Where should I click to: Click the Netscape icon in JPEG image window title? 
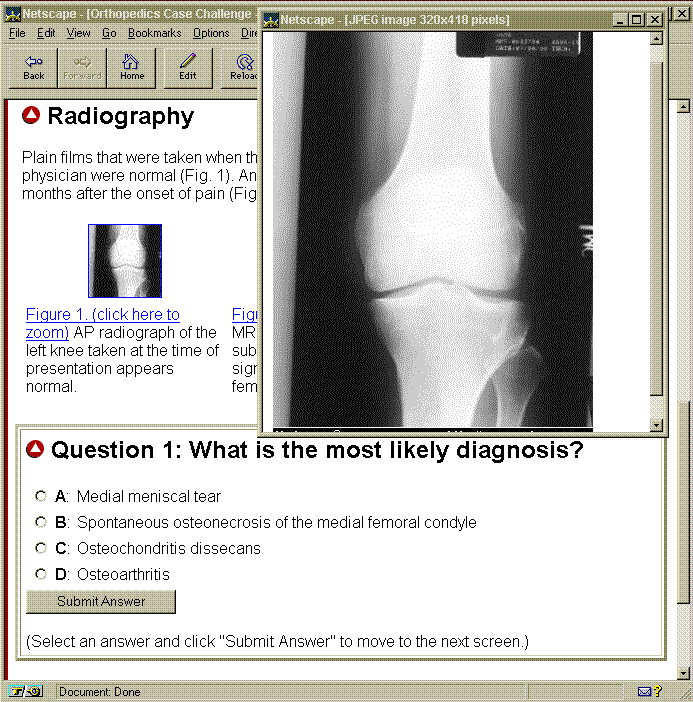tap(271, 20)
